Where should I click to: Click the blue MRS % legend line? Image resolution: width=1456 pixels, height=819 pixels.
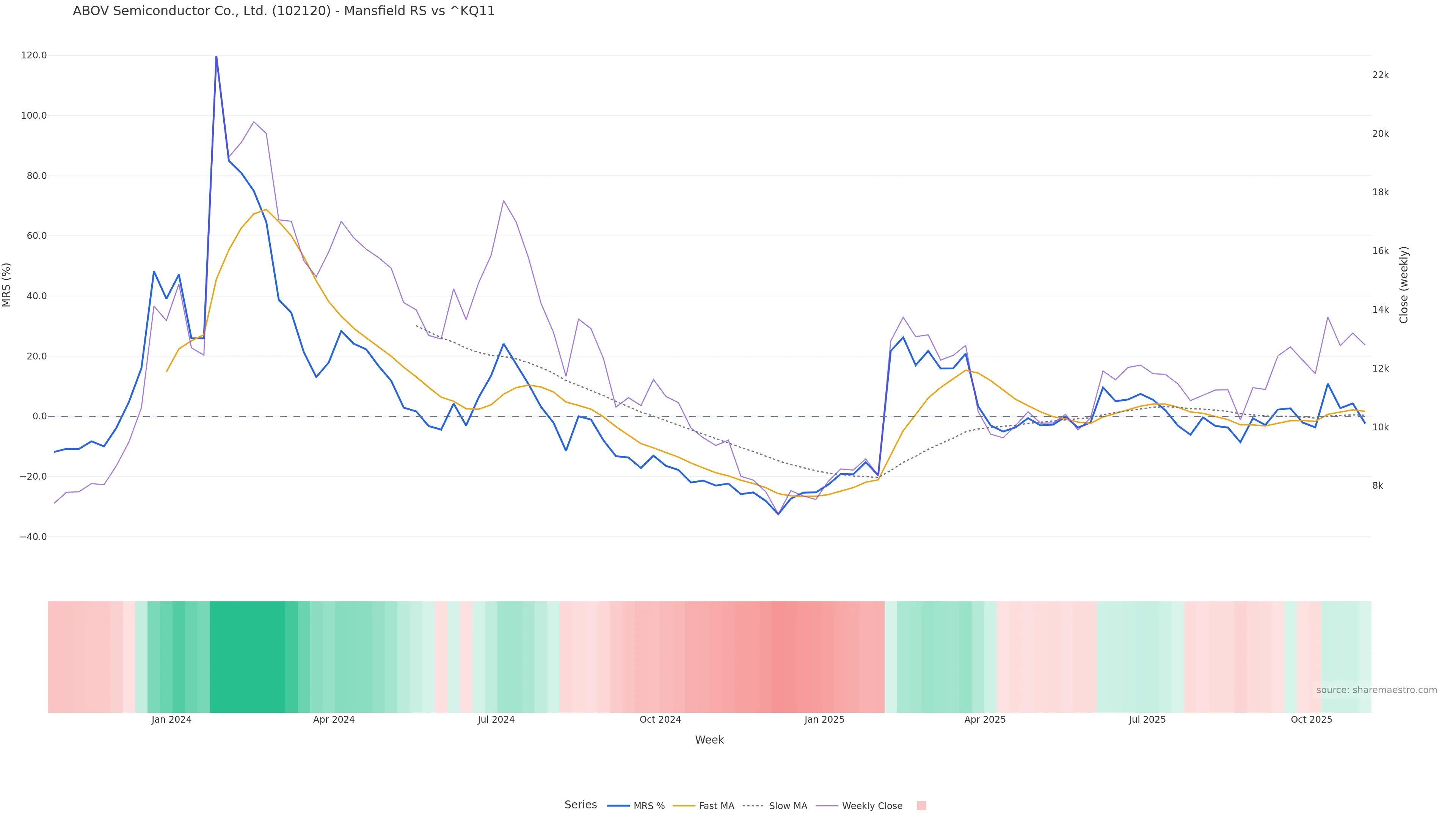618,806
